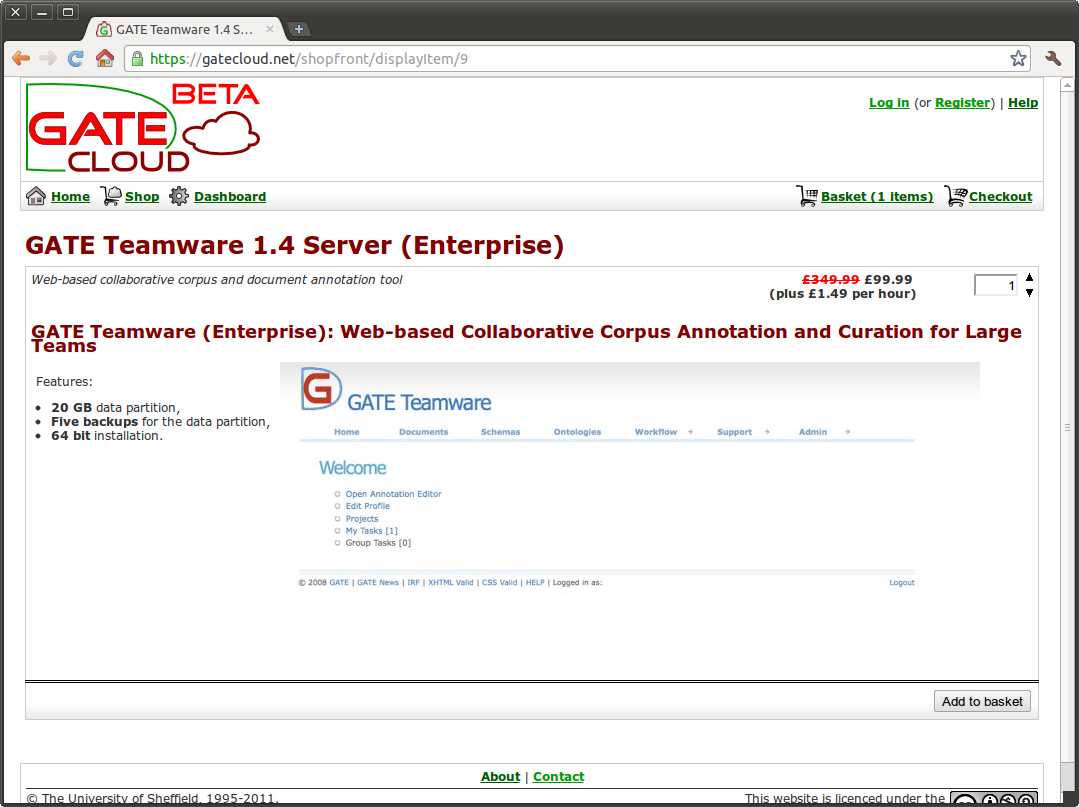Click the Creative Commons licence badge
The image size is (1079, 807).
click(994, 799)
